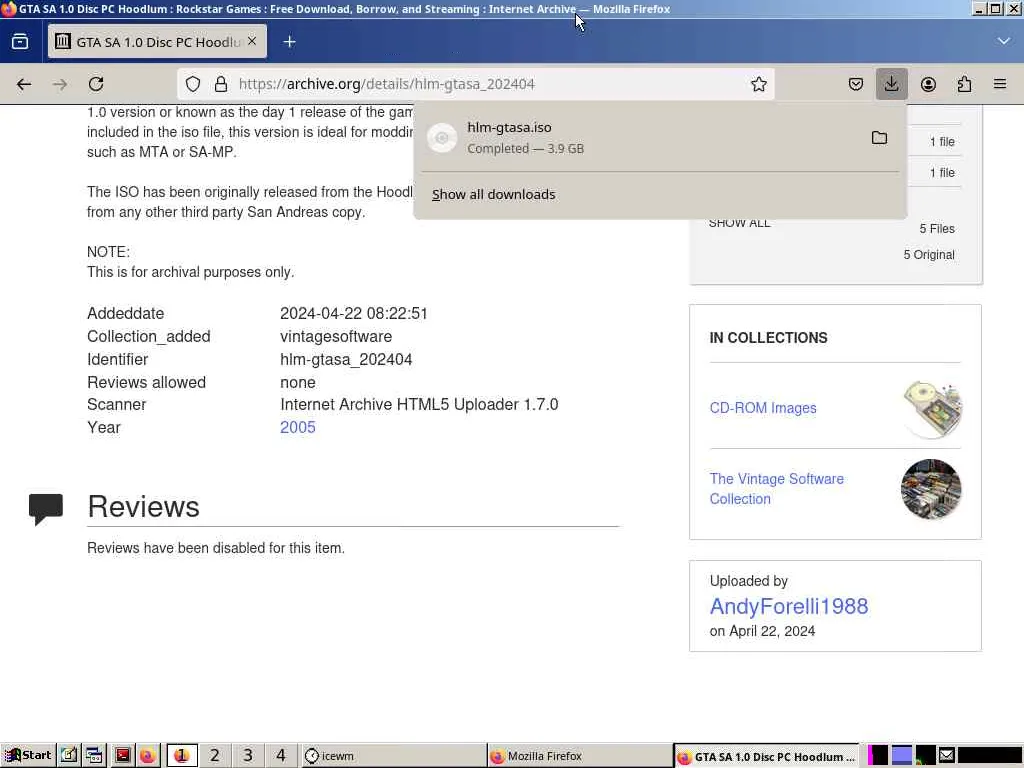Screen dimensions: 1024x768
Task: Launch terminal icon in taskbar
Action: 122,756
